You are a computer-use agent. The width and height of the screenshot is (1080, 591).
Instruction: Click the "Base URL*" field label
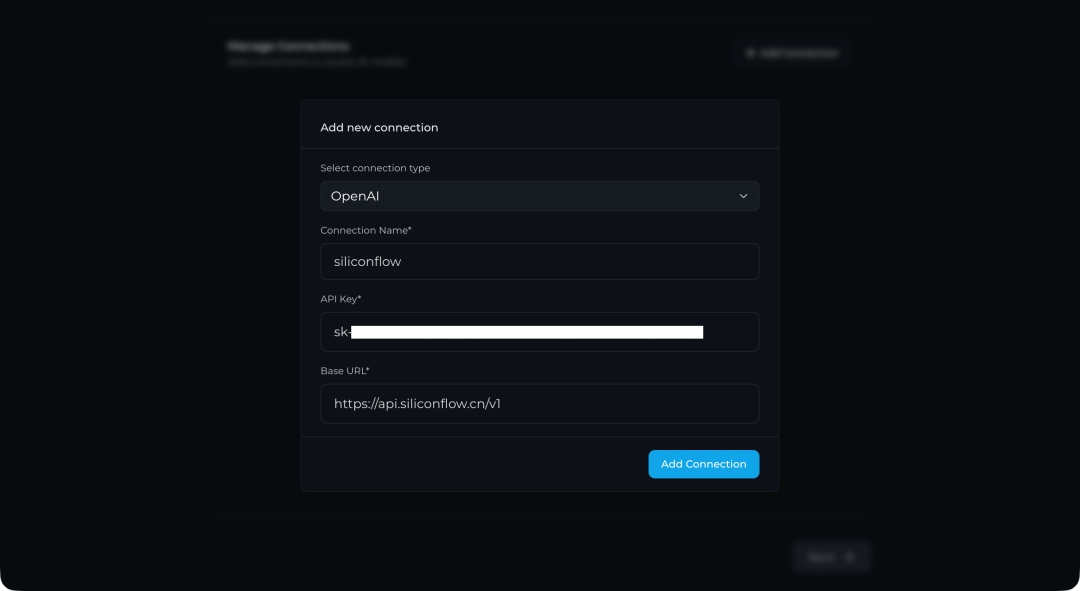345,371
